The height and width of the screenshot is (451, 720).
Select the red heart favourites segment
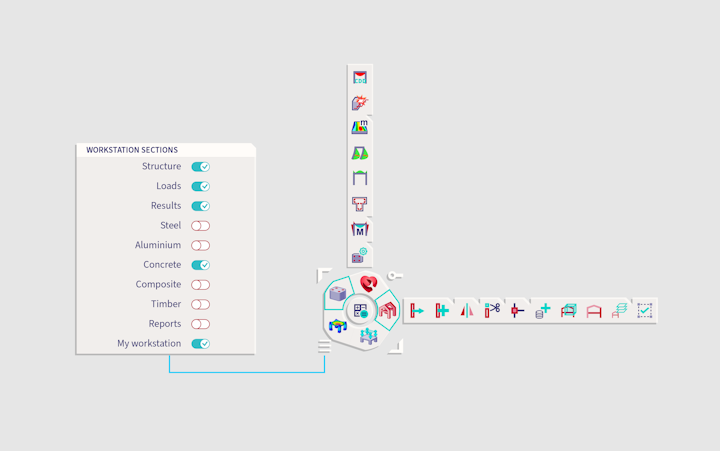[367, 285]
